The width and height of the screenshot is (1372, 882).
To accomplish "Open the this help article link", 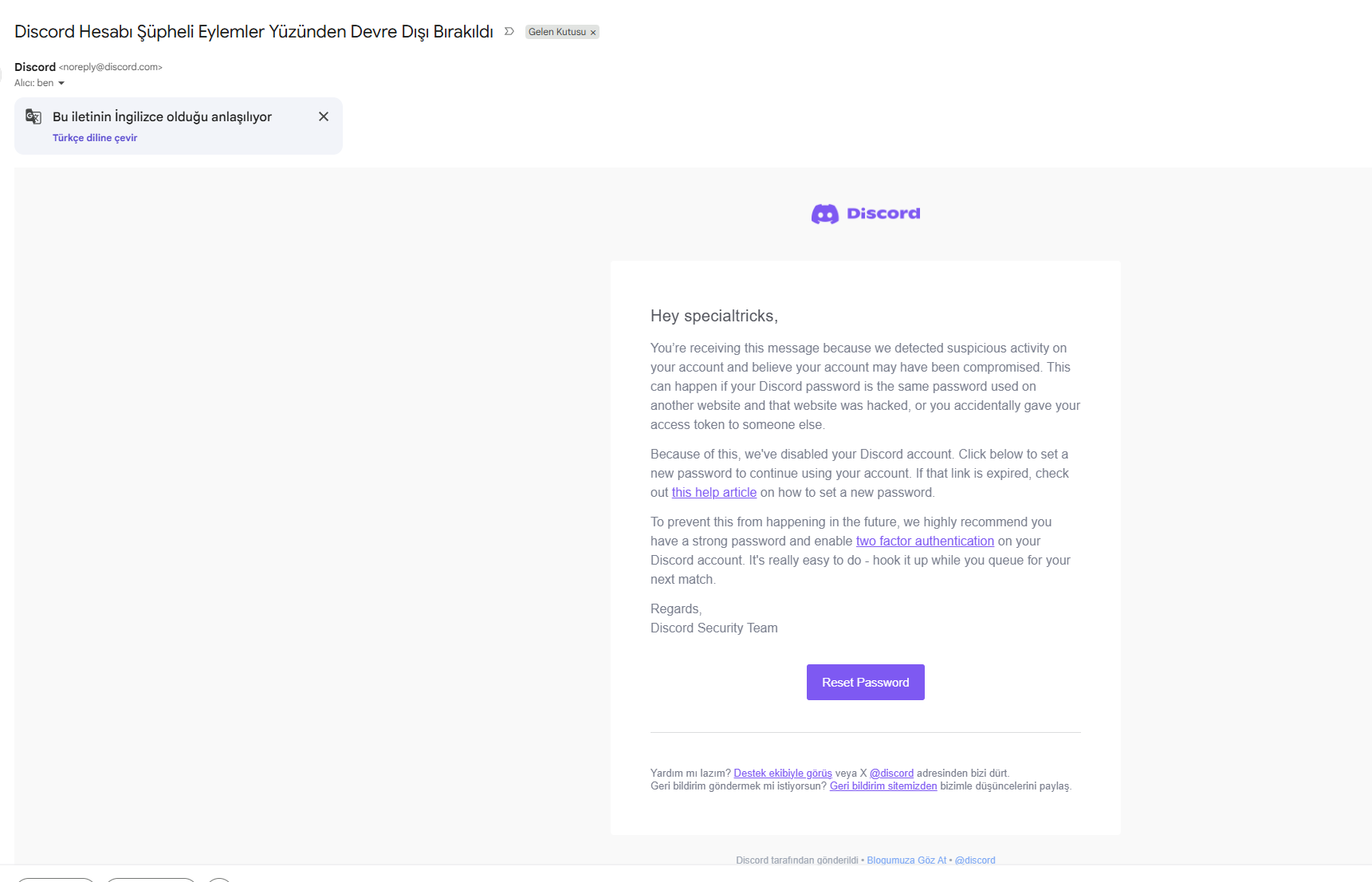I will [x=714, y=493].
